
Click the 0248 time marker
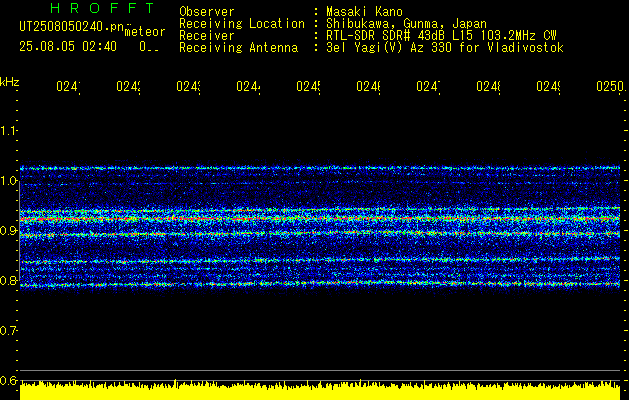tap(488, 86)
